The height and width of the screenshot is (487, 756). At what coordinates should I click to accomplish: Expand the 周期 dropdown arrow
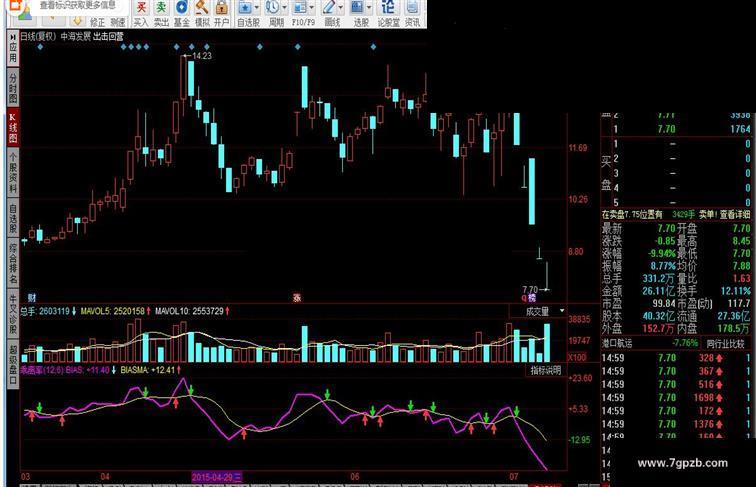pos(284,8)
